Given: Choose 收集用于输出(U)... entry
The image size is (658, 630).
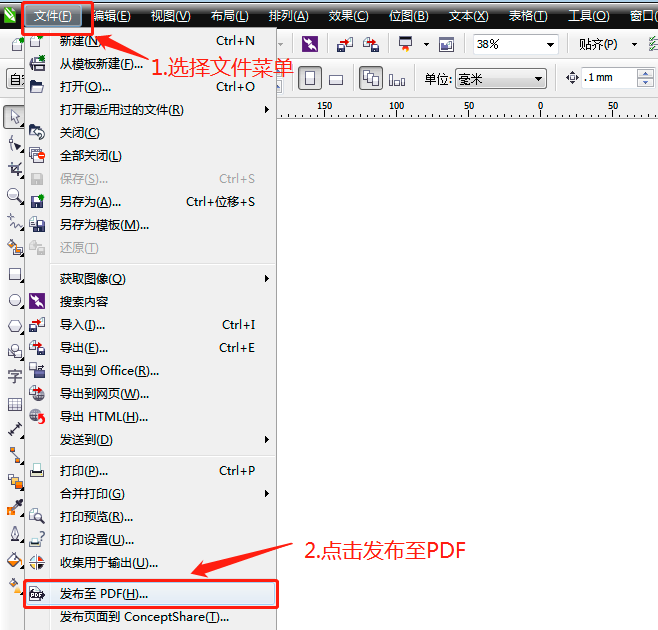Looking at the screenshot, I should click(x=151, y=563).
